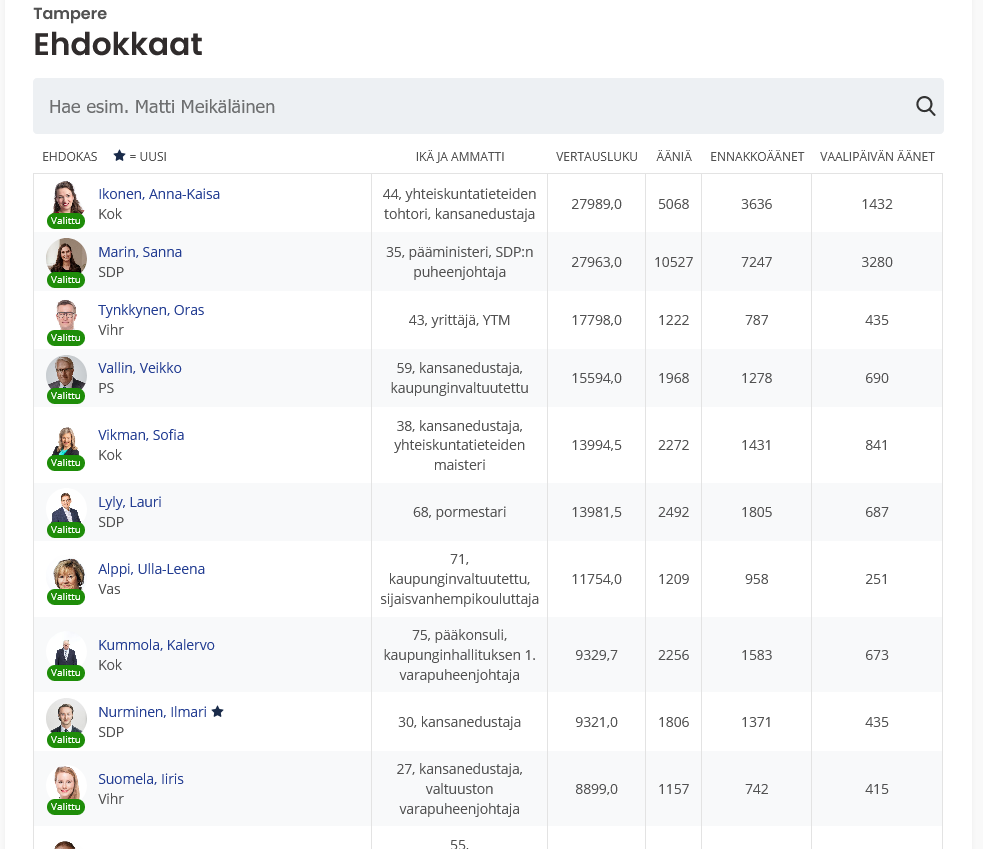Click the Valittu badge under Lauri Lyly

tap(66, 530)
